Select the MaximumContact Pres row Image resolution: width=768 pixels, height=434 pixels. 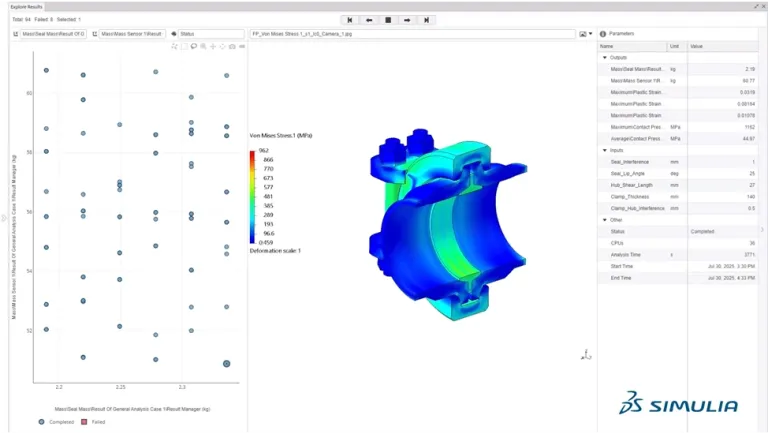click(678, 127)
